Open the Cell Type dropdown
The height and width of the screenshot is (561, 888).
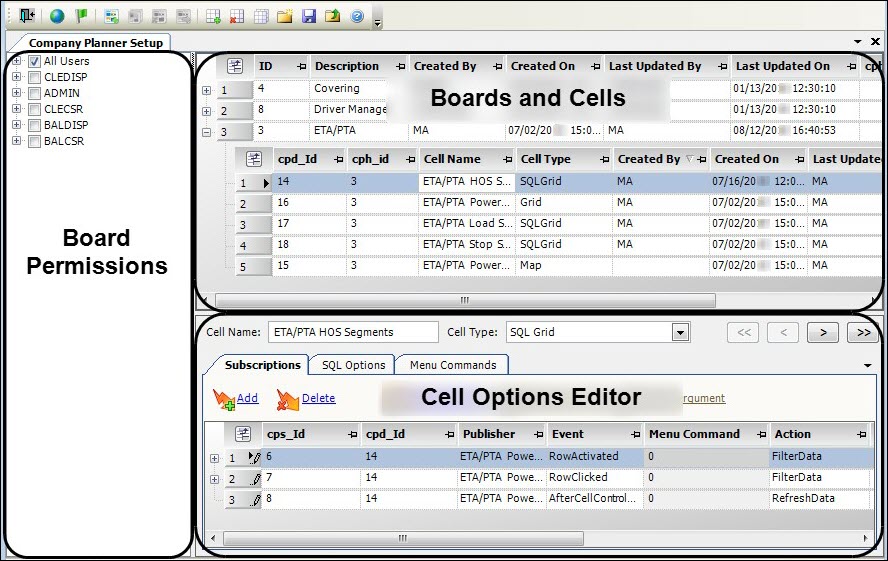[x=681, y=333]
